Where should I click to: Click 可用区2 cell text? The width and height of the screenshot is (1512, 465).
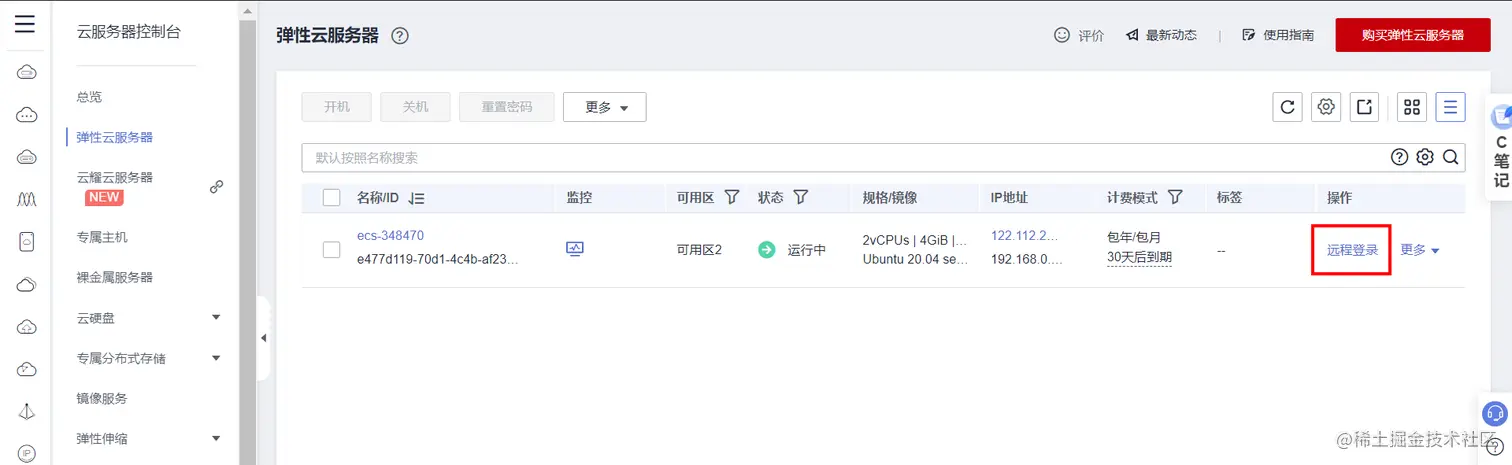[x=699, y=250]
